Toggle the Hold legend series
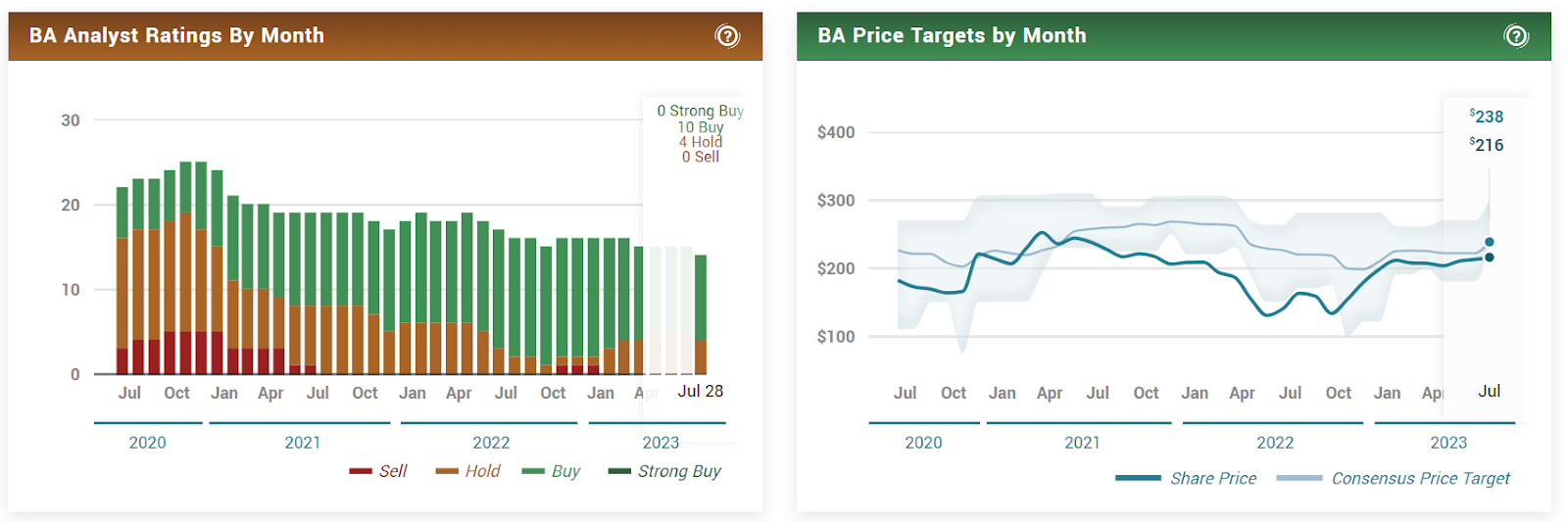 coord(468,471)
